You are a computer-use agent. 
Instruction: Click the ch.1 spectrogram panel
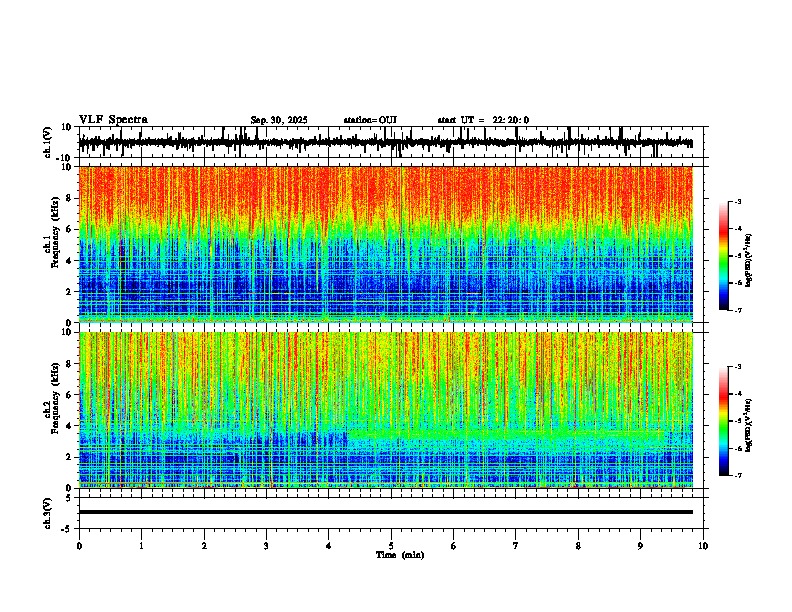[386, 244]
